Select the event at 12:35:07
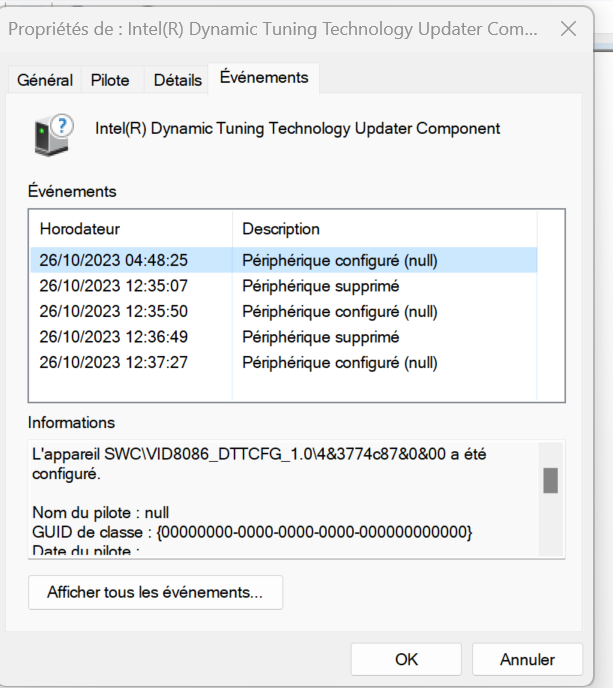The width and height of the screenshot is (613, 688). [114, 286]
